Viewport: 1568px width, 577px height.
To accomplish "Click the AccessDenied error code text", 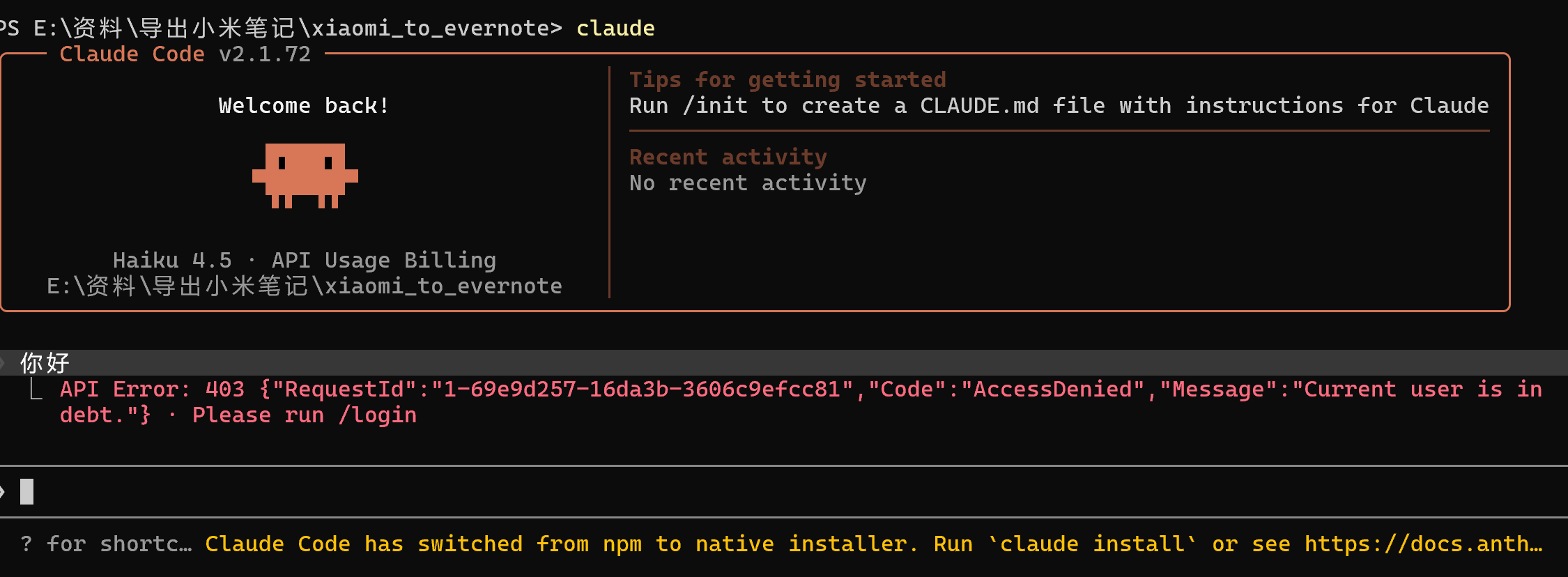I will tap(1052, 390).
